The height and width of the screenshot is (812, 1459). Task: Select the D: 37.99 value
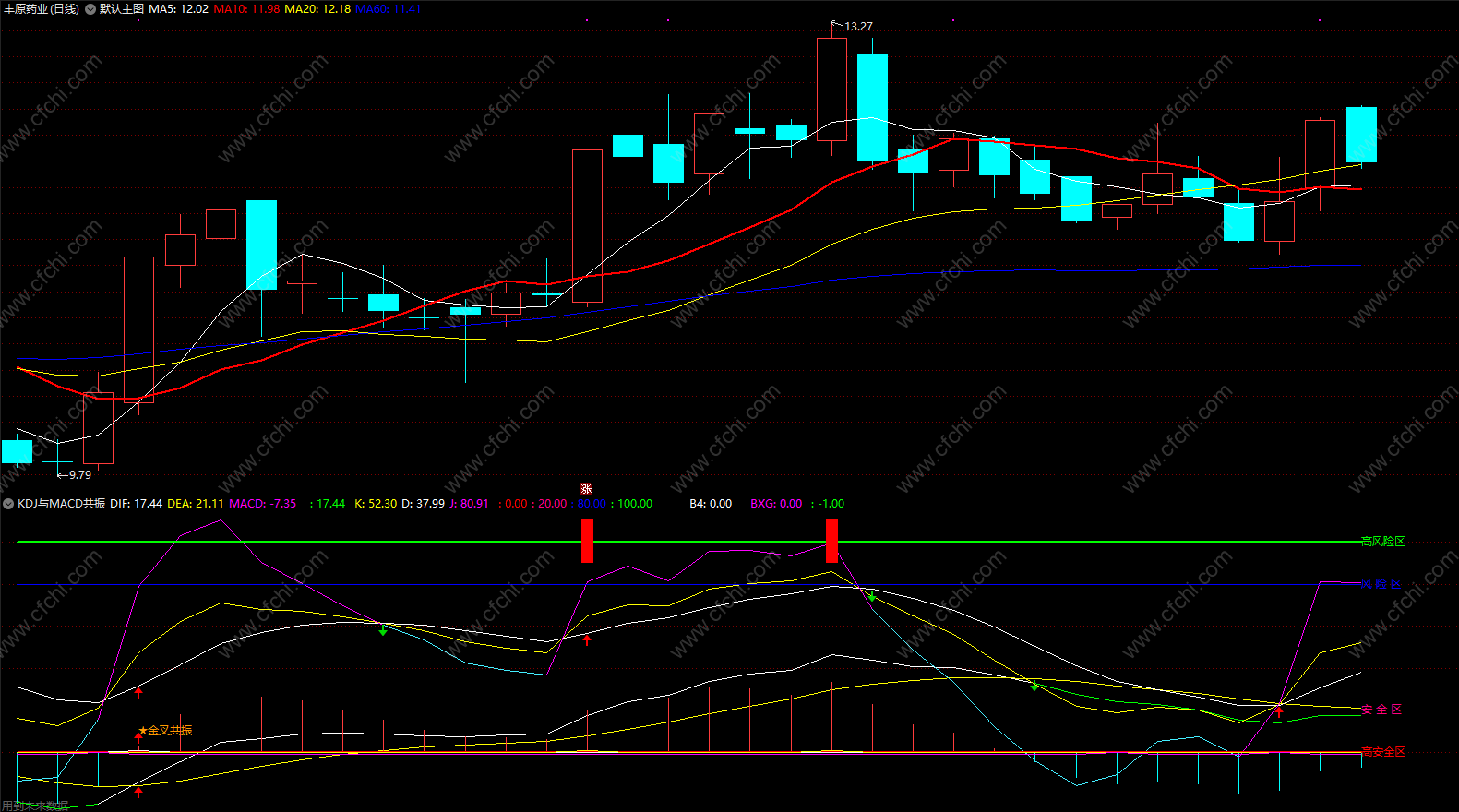pyautogui.click(x=423, y=504)
